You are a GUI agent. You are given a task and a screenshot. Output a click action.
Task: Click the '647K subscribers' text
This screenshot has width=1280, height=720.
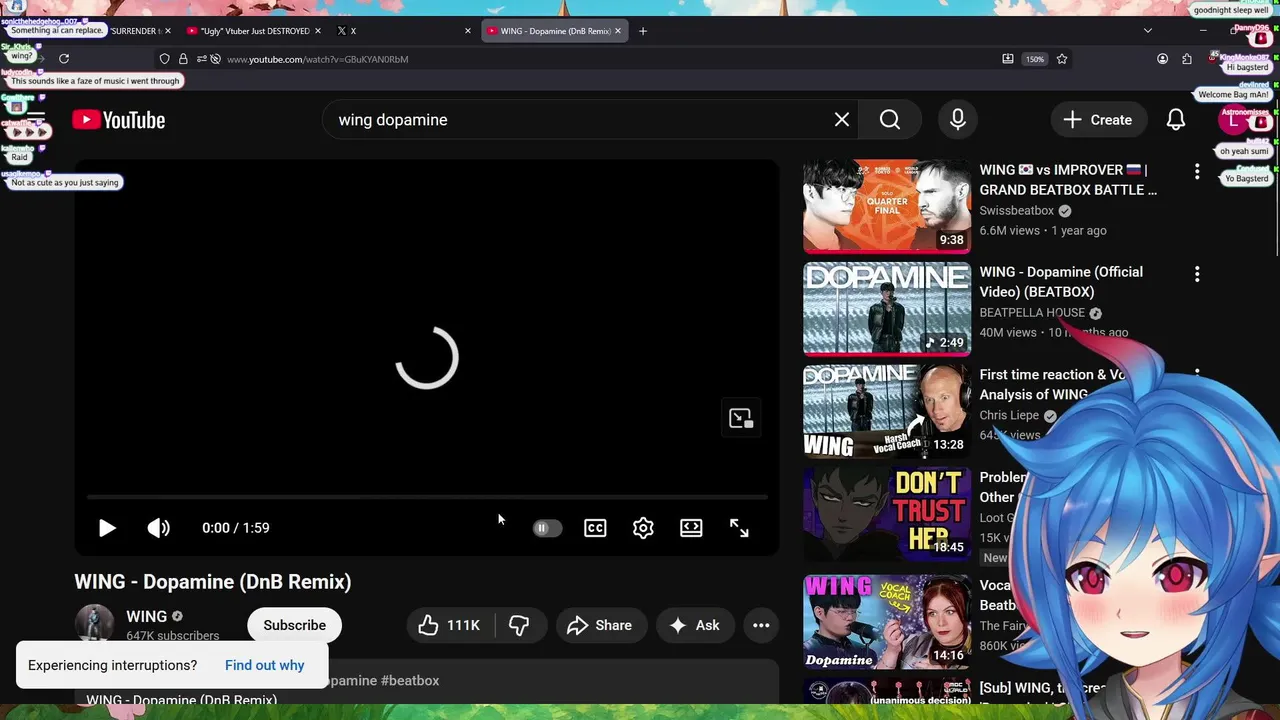click(173, 636)
